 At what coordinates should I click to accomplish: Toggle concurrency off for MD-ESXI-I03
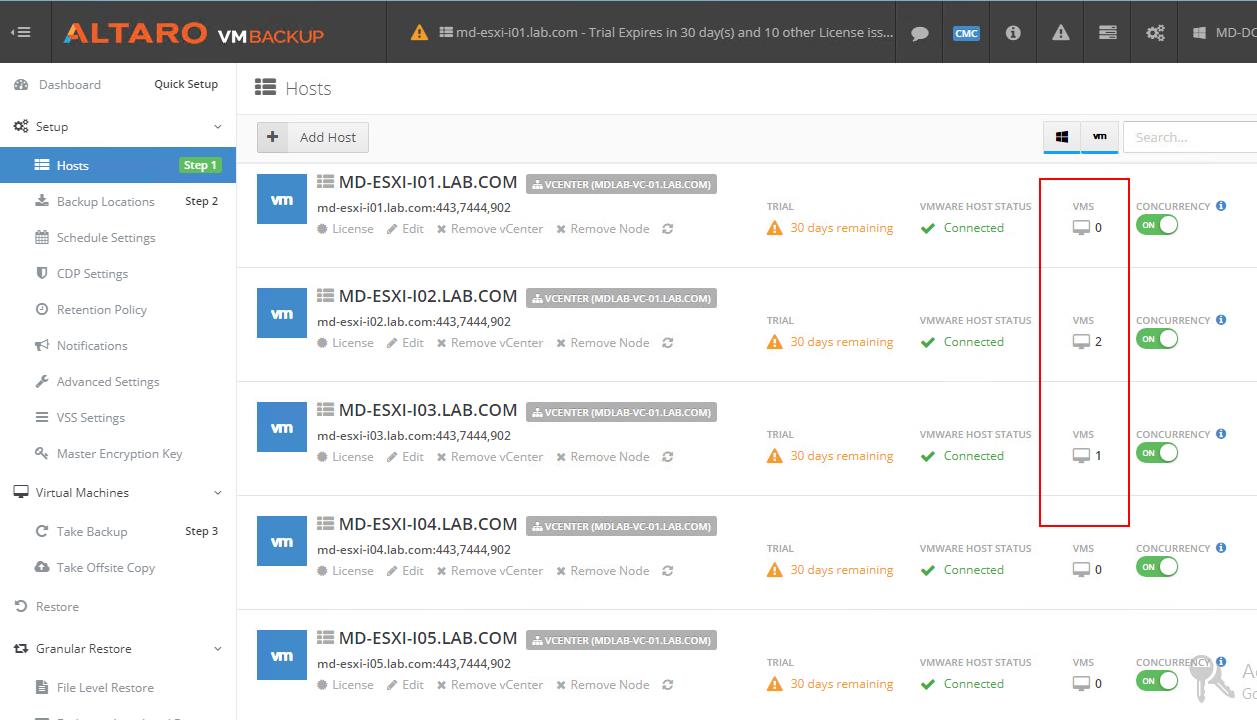(1157, 453)
